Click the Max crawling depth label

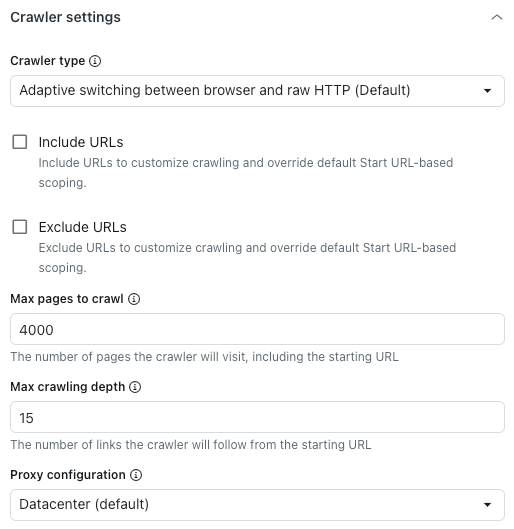point(67,387)
